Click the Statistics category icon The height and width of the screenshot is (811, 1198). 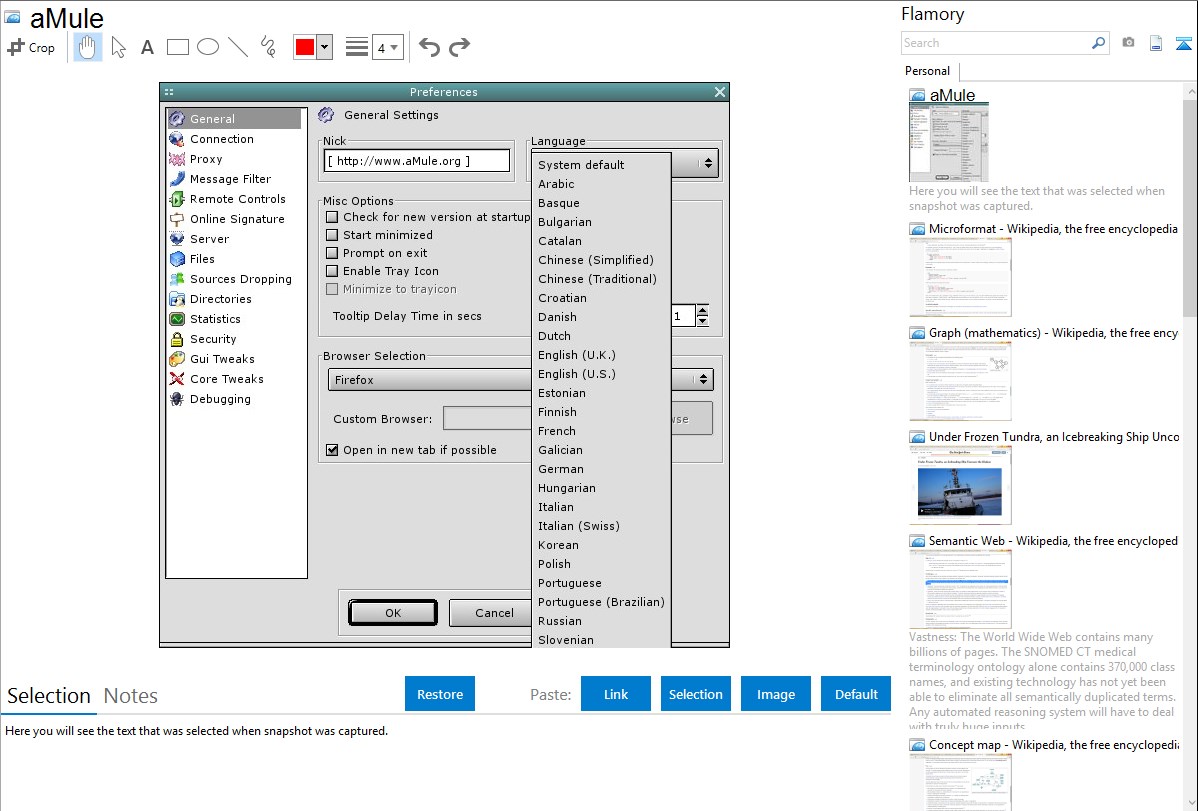pyautogui.click(x=176, y=319)
